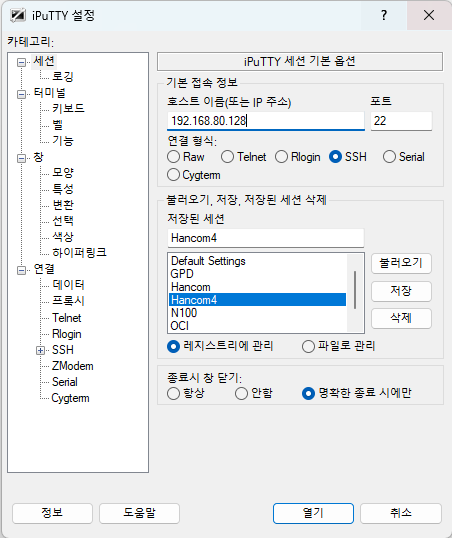Collapse the 연결 tree node

point(21,270)
